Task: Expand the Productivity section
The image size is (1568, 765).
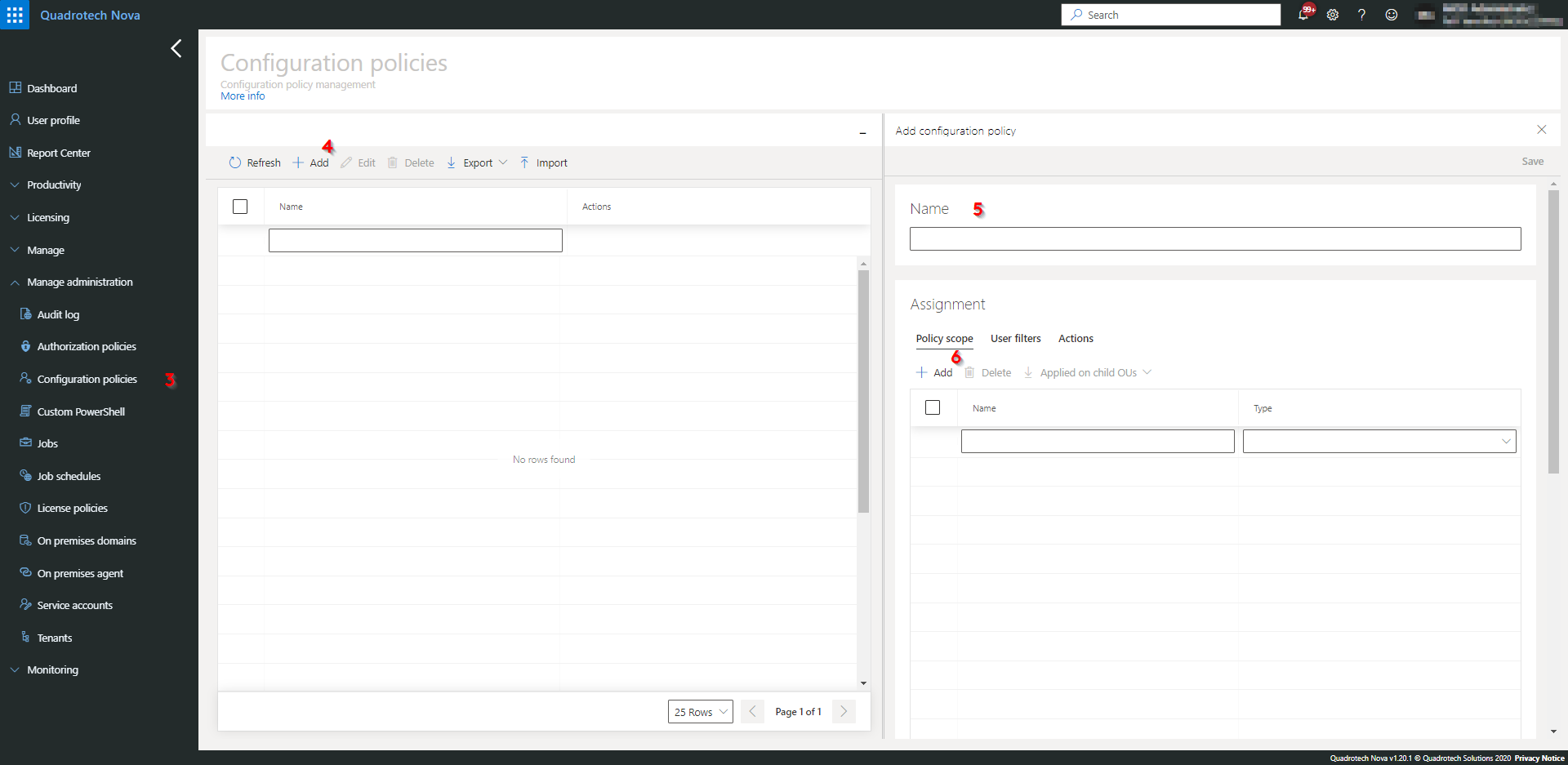Action: pyautogui.click(x=15, y=185)
